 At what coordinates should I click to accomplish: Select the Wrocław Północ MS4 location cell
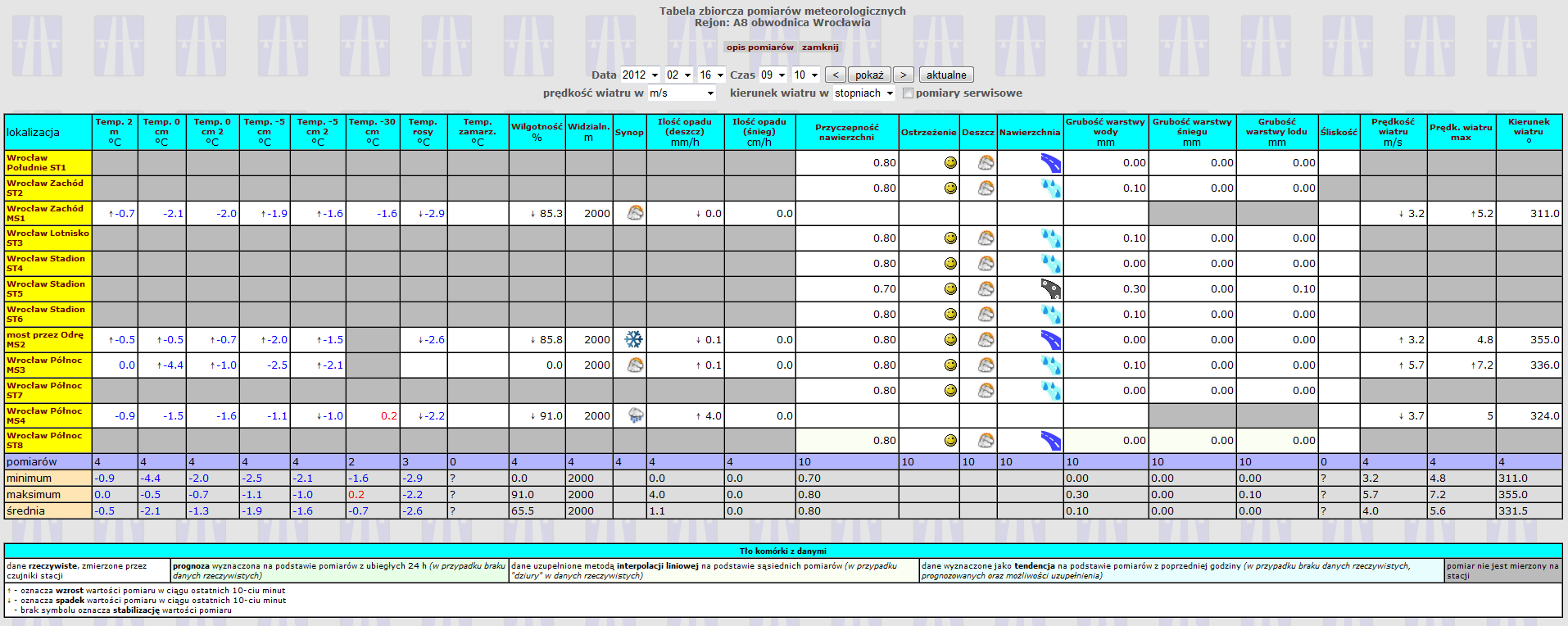pos(48,415)
